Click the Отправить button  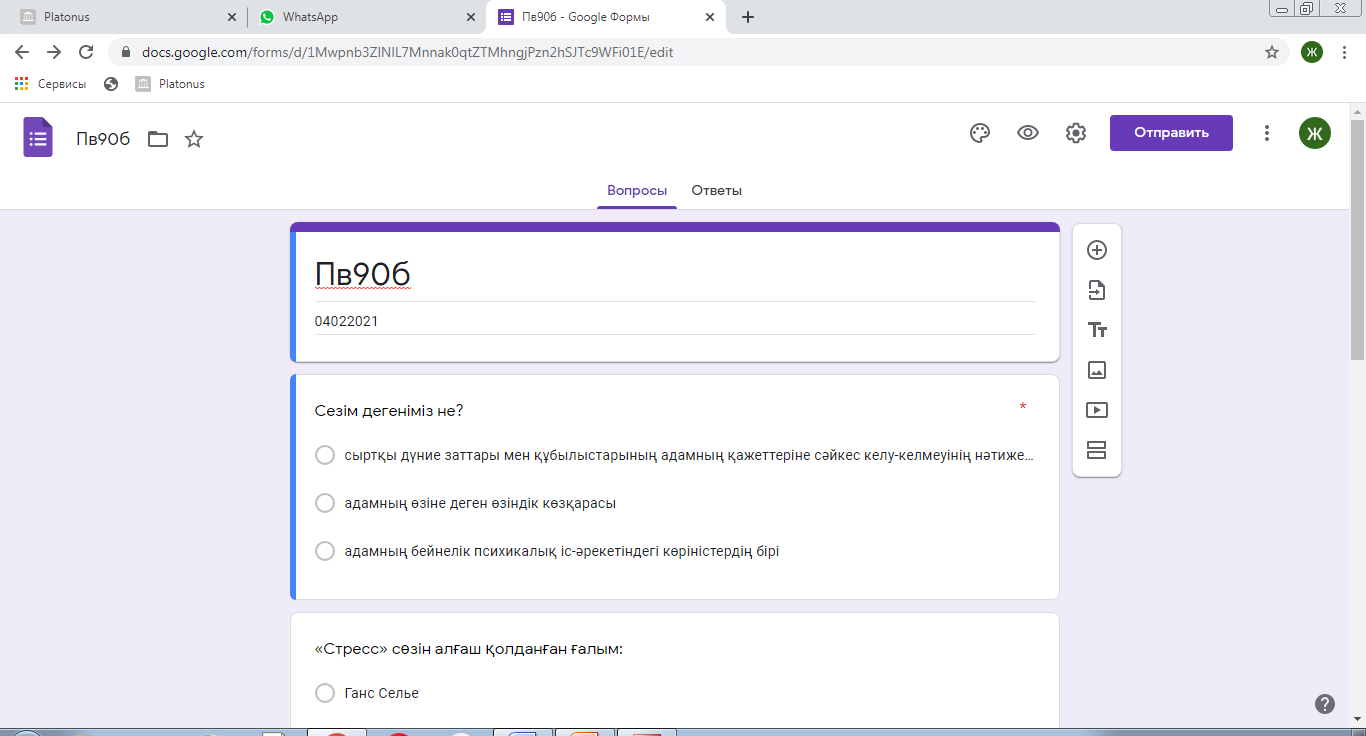tap(1171, 133)
